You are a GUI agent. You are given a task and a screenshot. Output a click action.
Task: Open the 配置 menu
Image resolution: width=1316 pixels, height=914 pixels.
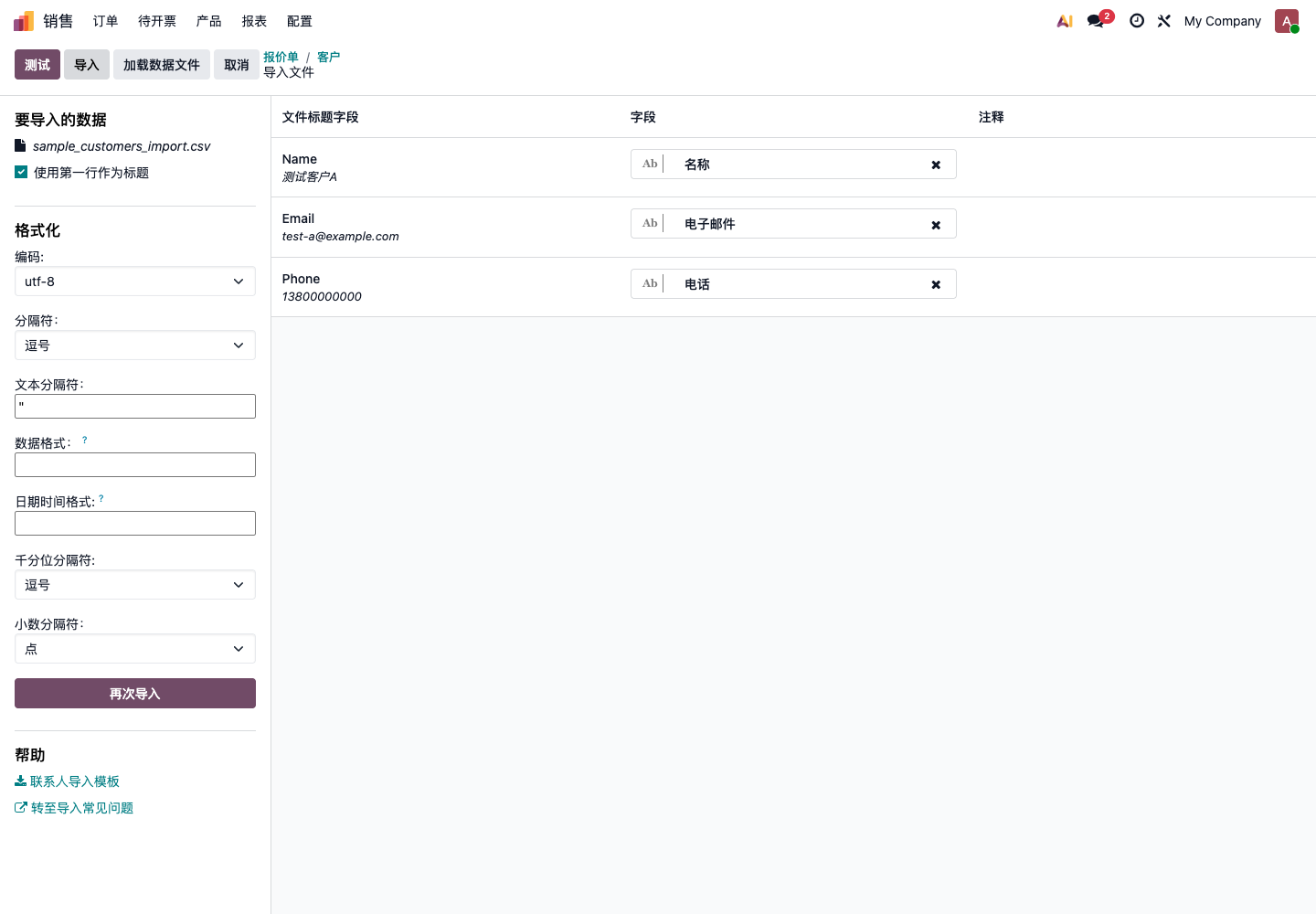click(x=300, y=21)
